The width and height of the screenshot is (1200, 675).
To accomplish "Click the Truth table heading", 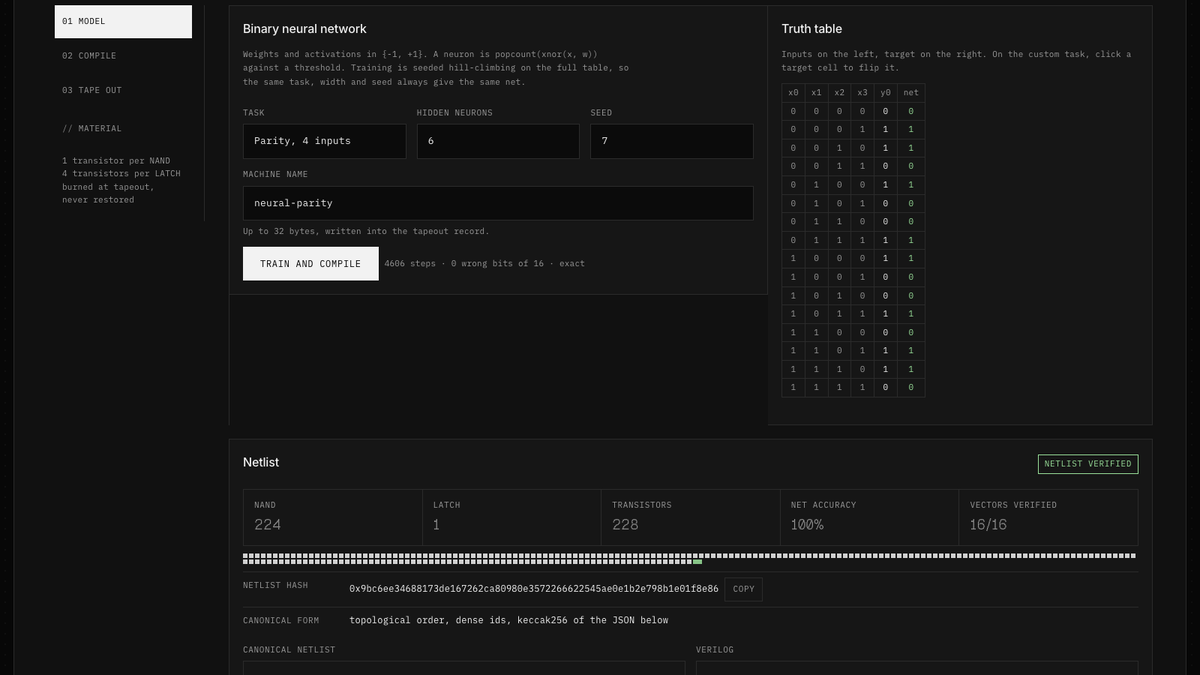I will tap(812, 29).
